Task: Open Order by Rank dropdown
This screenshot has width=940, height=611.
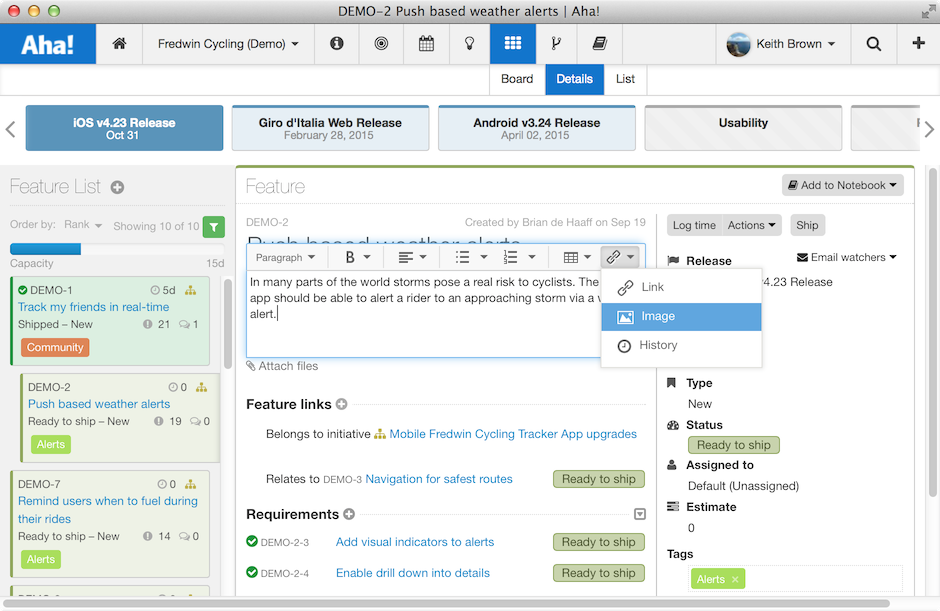Action: click(x=83, y=225)
